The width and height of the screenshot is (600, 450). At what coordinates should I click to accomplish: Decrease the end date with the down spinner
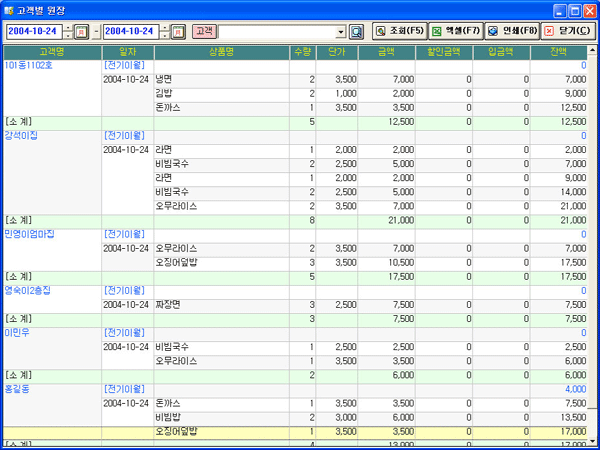[165, 36]
